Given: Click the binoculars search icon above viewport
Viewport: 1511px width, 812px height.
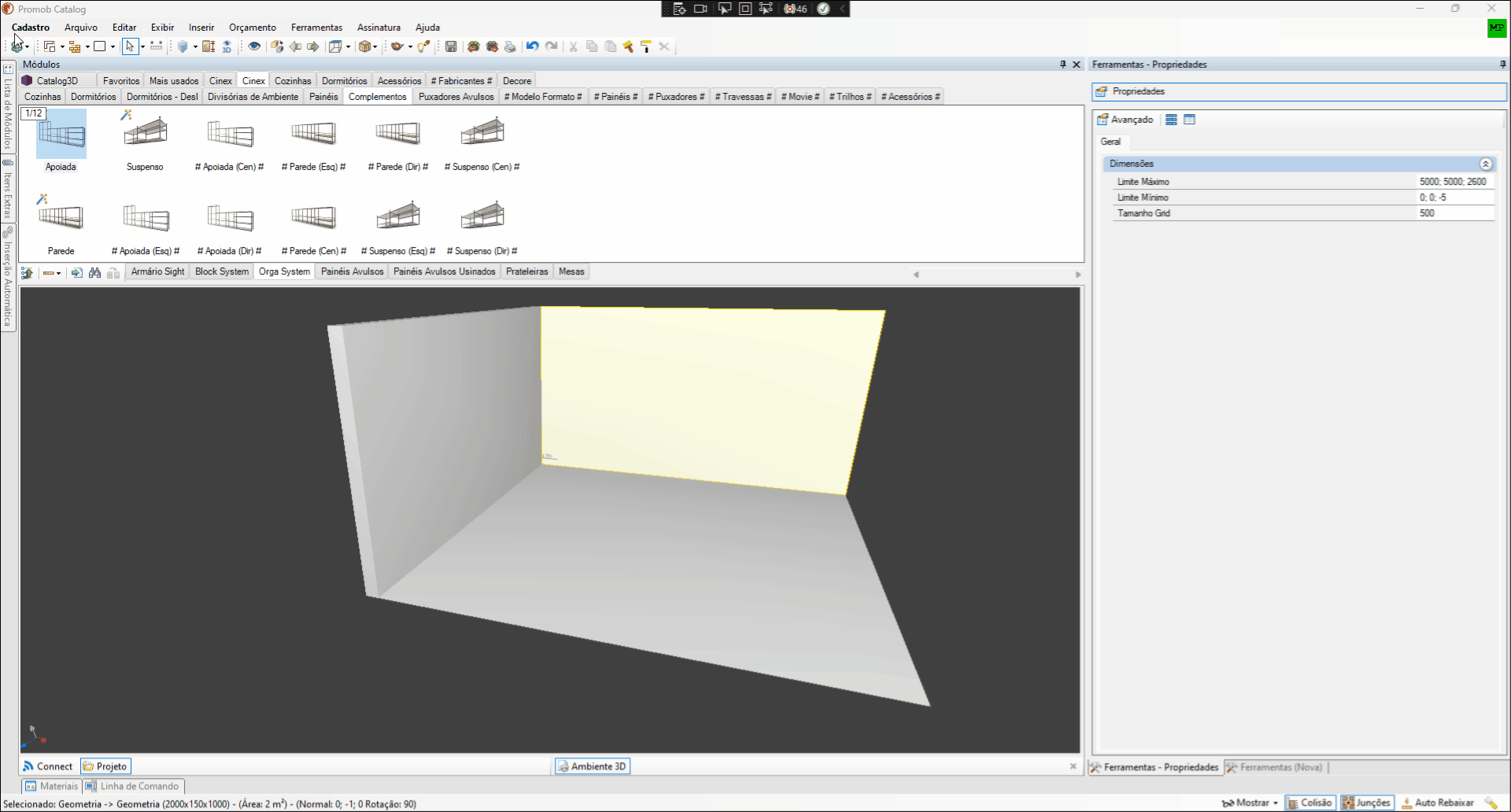Looking at the screenshot, I should [94, 272].
